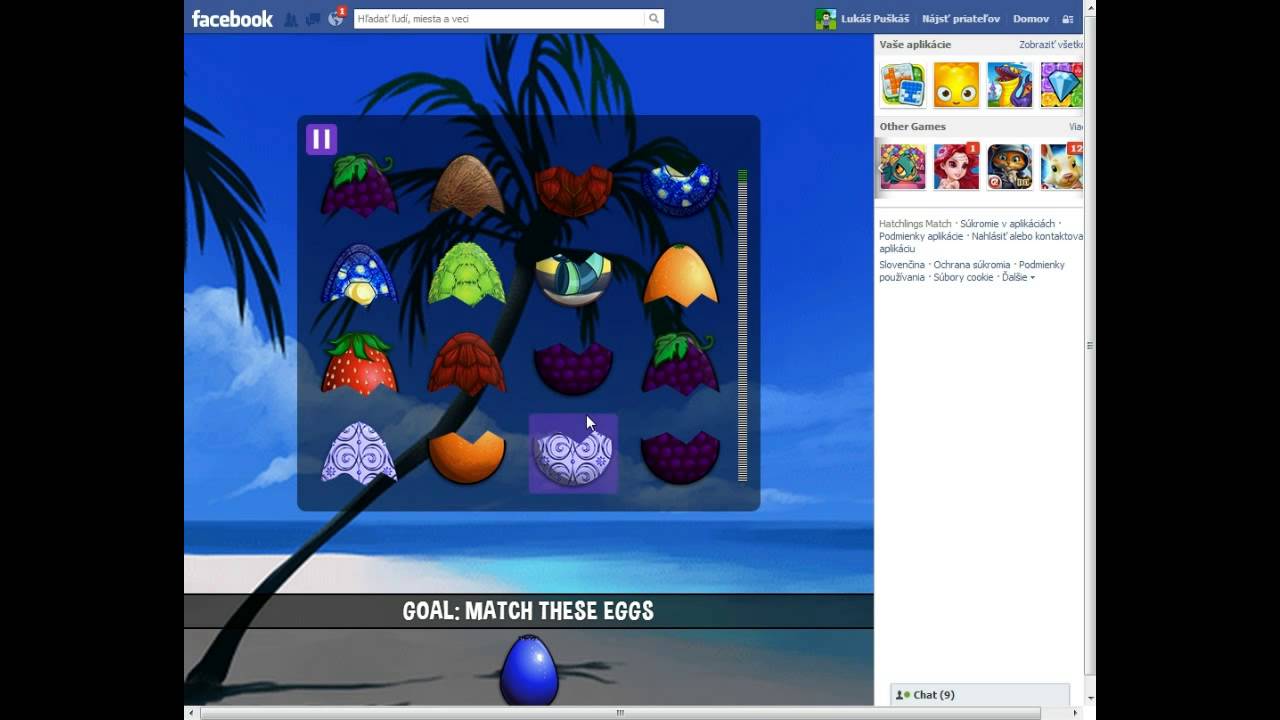This screenshot has width=1280, height=720.
Task: Select the blue starry egg with yellow moon
Action: (359, 274)
